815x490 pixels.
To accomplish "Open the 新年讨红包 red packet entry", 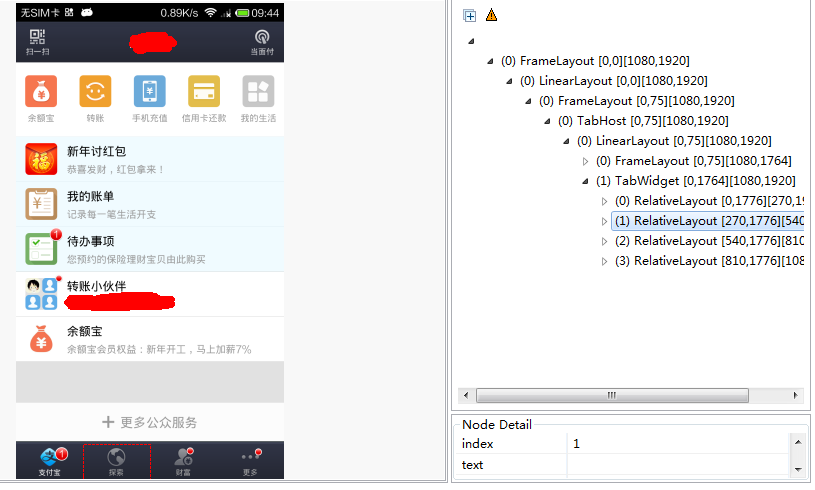I will pyautogui.click(x=150, y=160).
